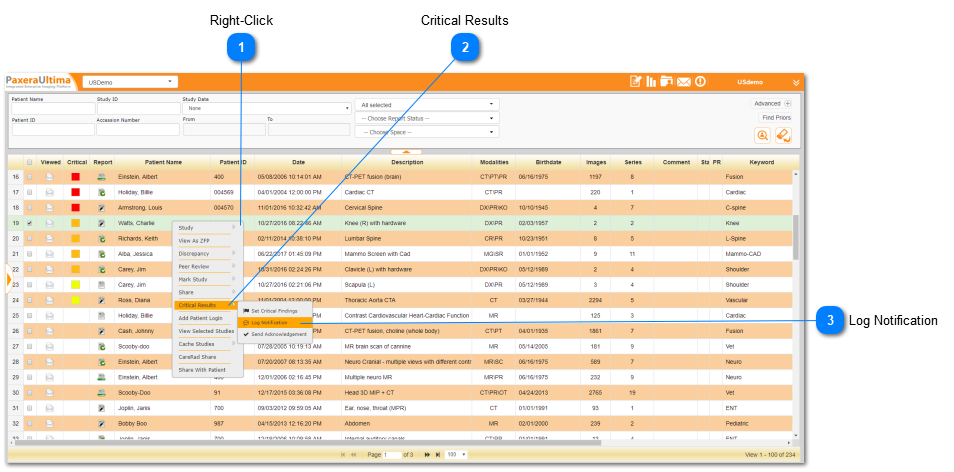
Task: Open the Choose Report Status dropdown
Action: [x=427, y=118]
